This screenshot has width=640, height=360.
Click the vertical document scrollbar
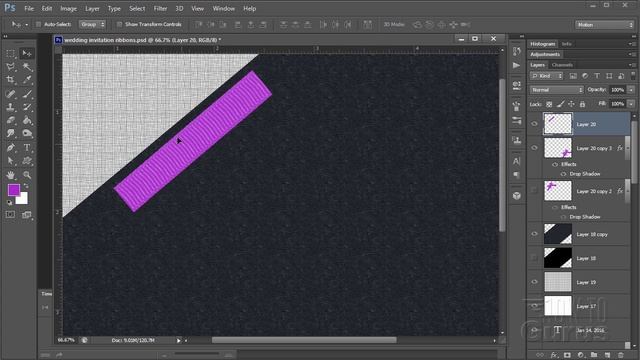point(502,155)
